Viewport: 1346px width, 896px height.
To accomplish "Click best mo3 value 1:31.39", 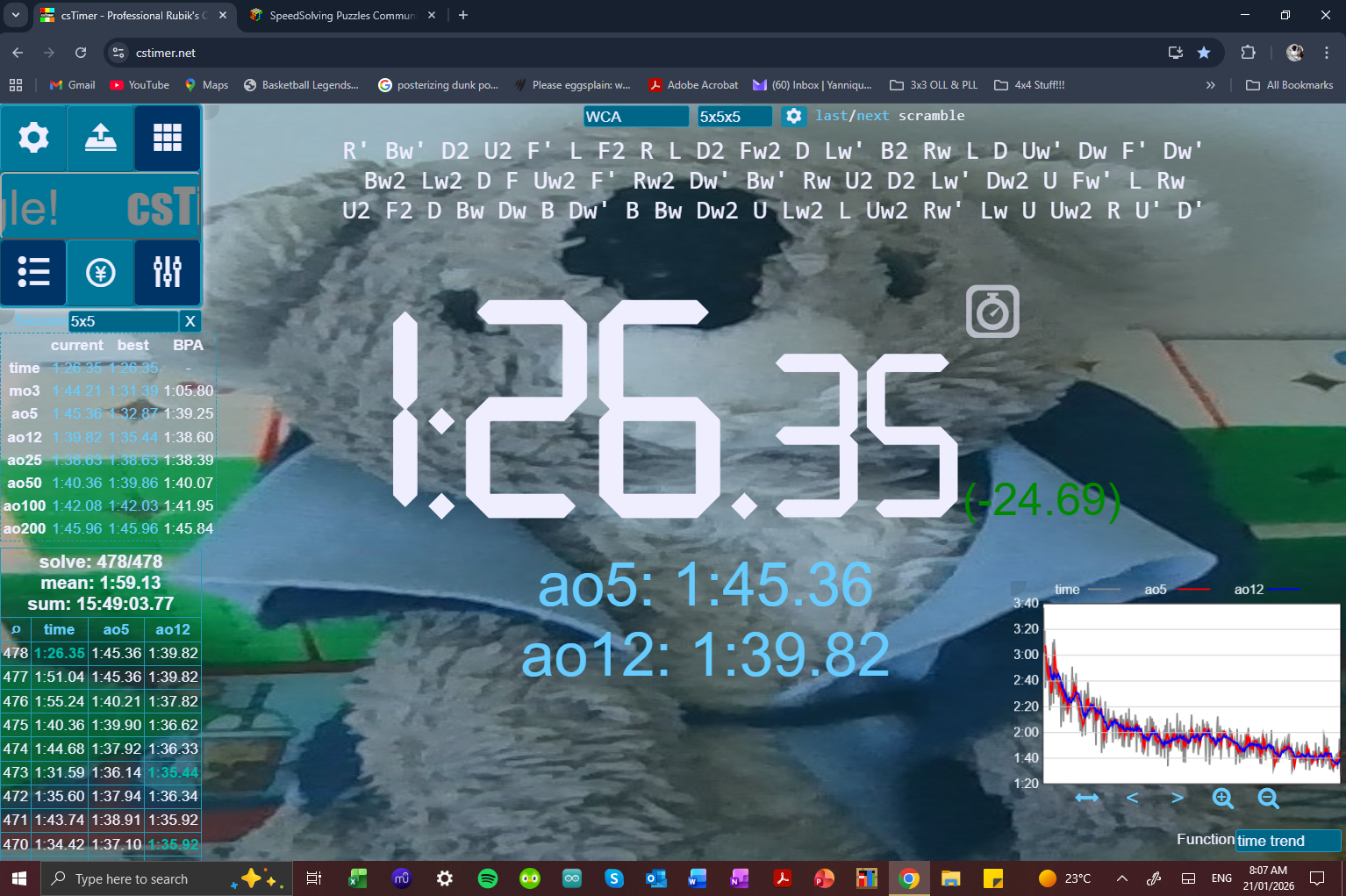I will pos(133,391).
